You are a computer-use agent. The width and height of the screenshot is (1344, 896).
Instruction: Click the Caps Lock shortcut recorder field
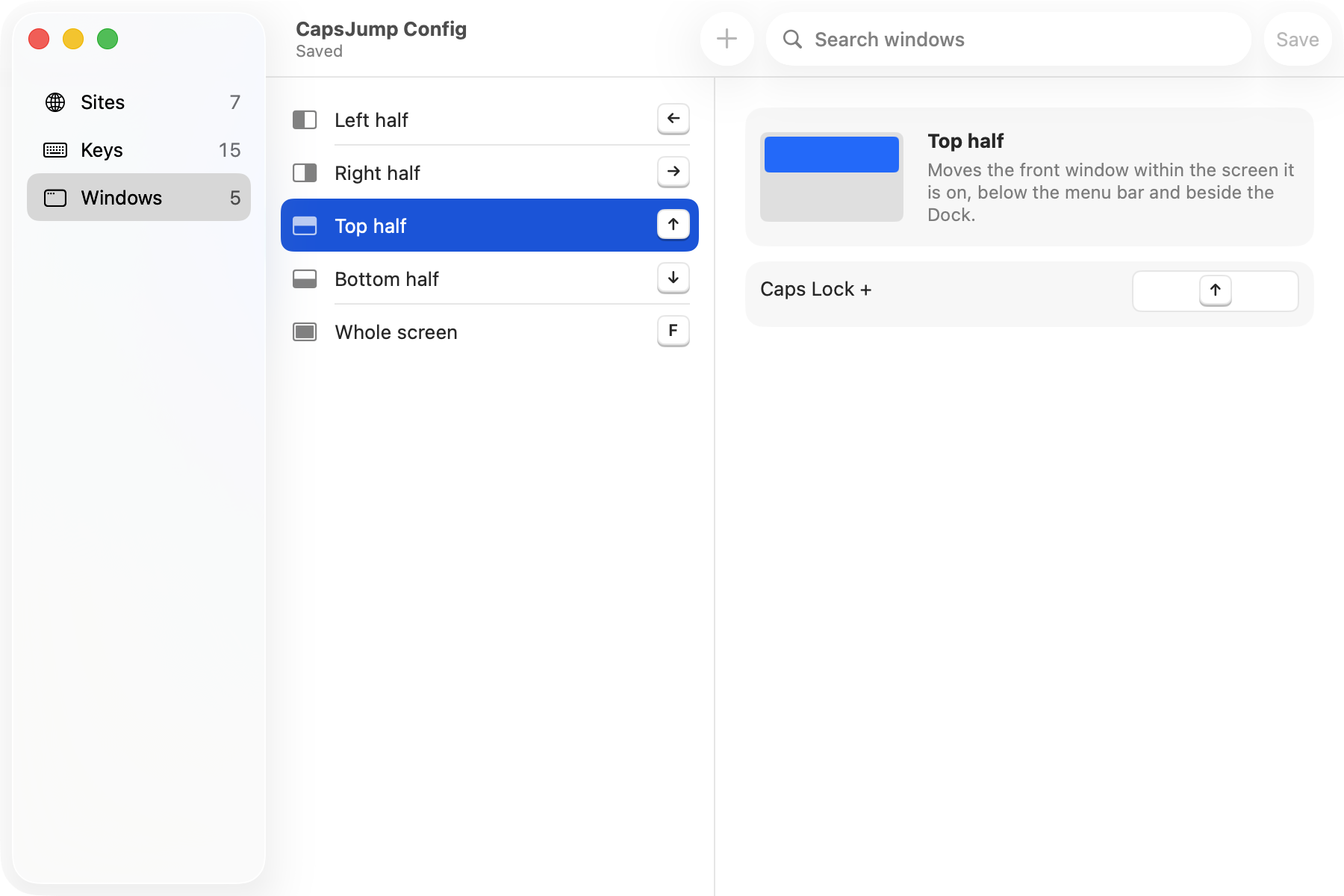(x=1216, y=291)
